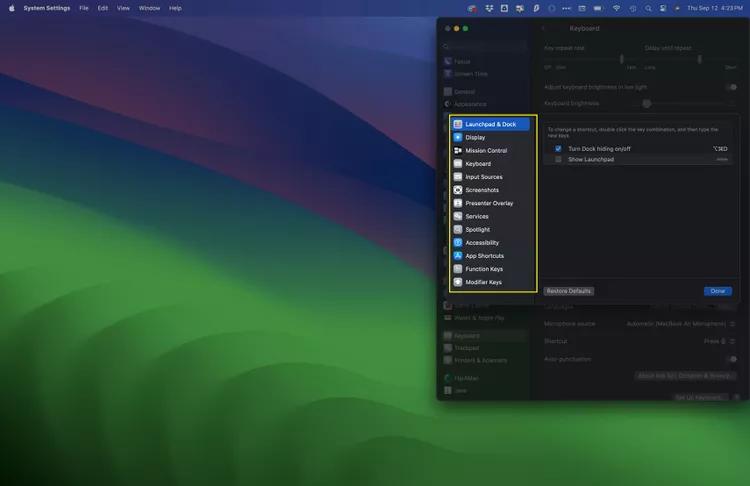Open the Window menu
This screenshot has width=750, height=486.
pos(149,8)
